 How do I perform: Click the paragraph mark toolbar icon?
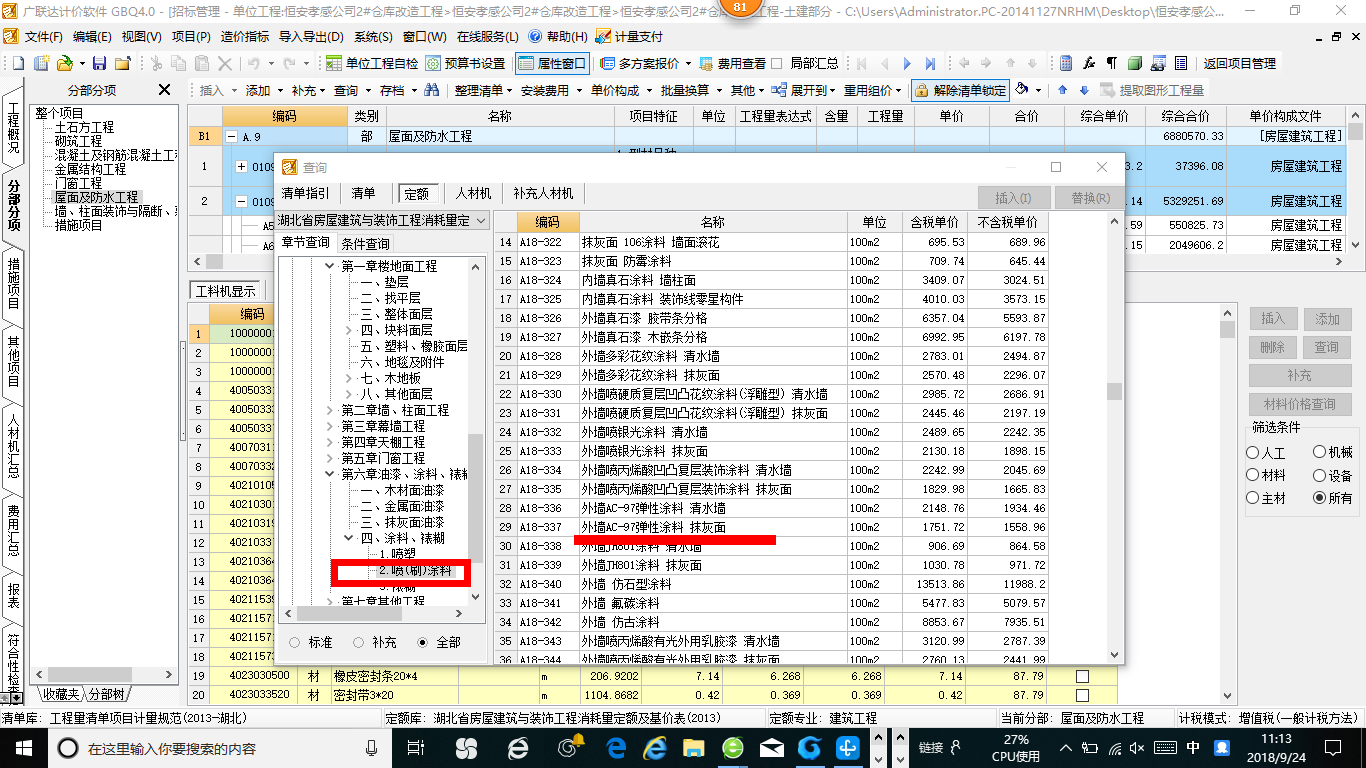pyautogui.click(x=1112, y=63)
